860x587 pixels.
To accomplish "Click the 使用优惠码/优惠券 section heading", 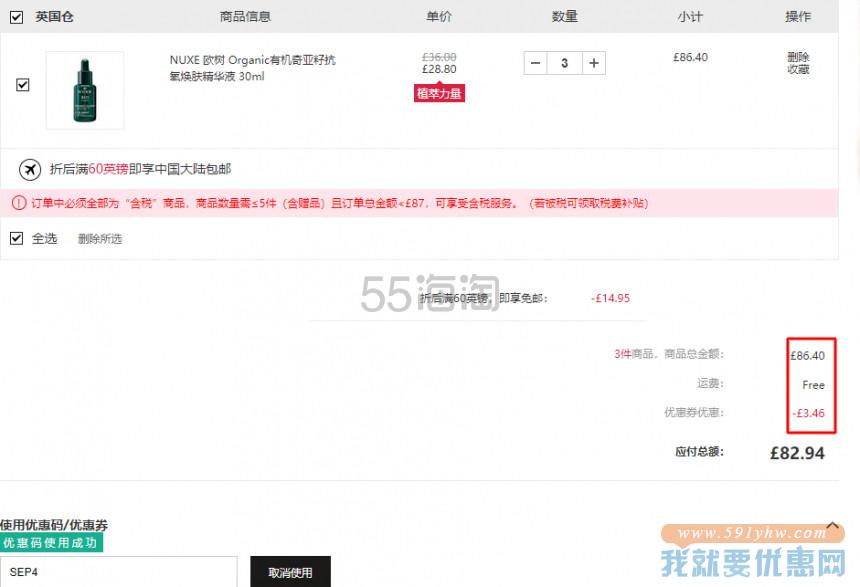I will [x=54, y=525].
